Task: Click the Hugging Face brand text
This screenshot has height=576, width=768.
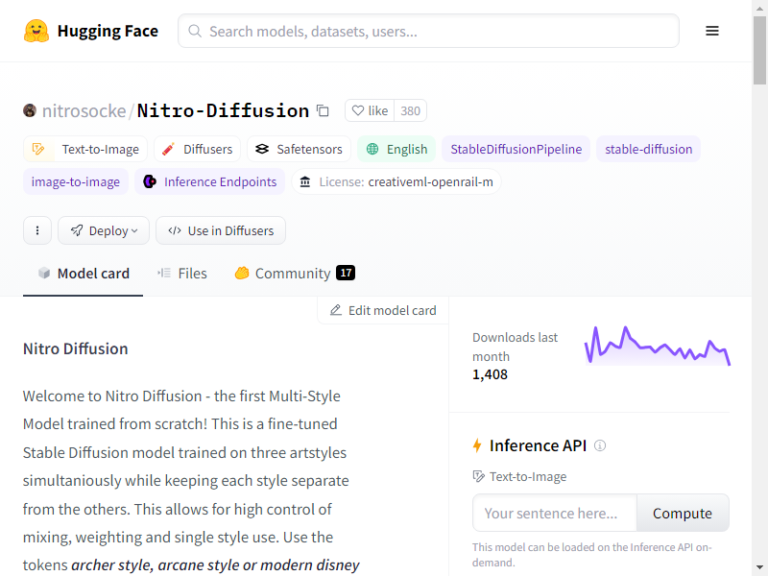Action: click(108, 31)
